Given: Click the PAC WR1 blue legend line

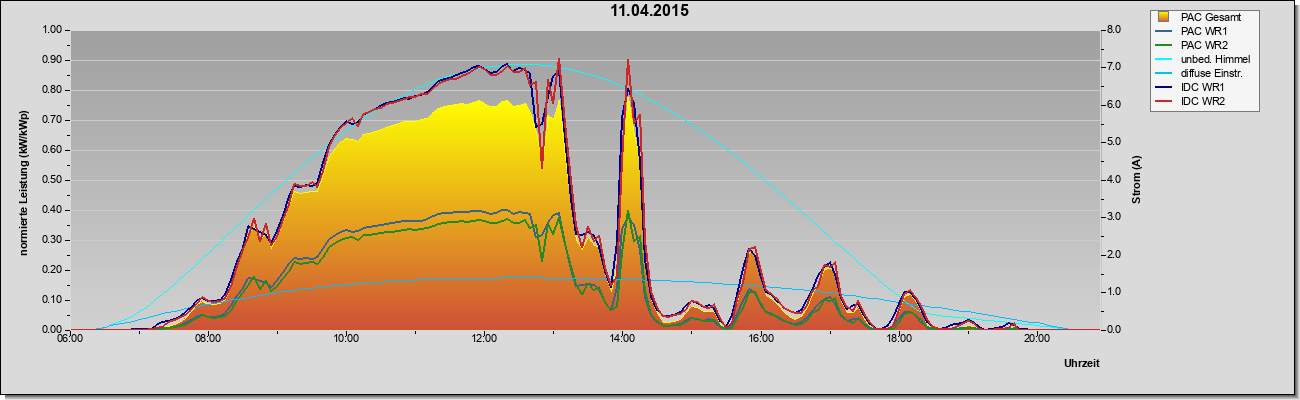Looking at the screenshot, I should (1165, 31).
